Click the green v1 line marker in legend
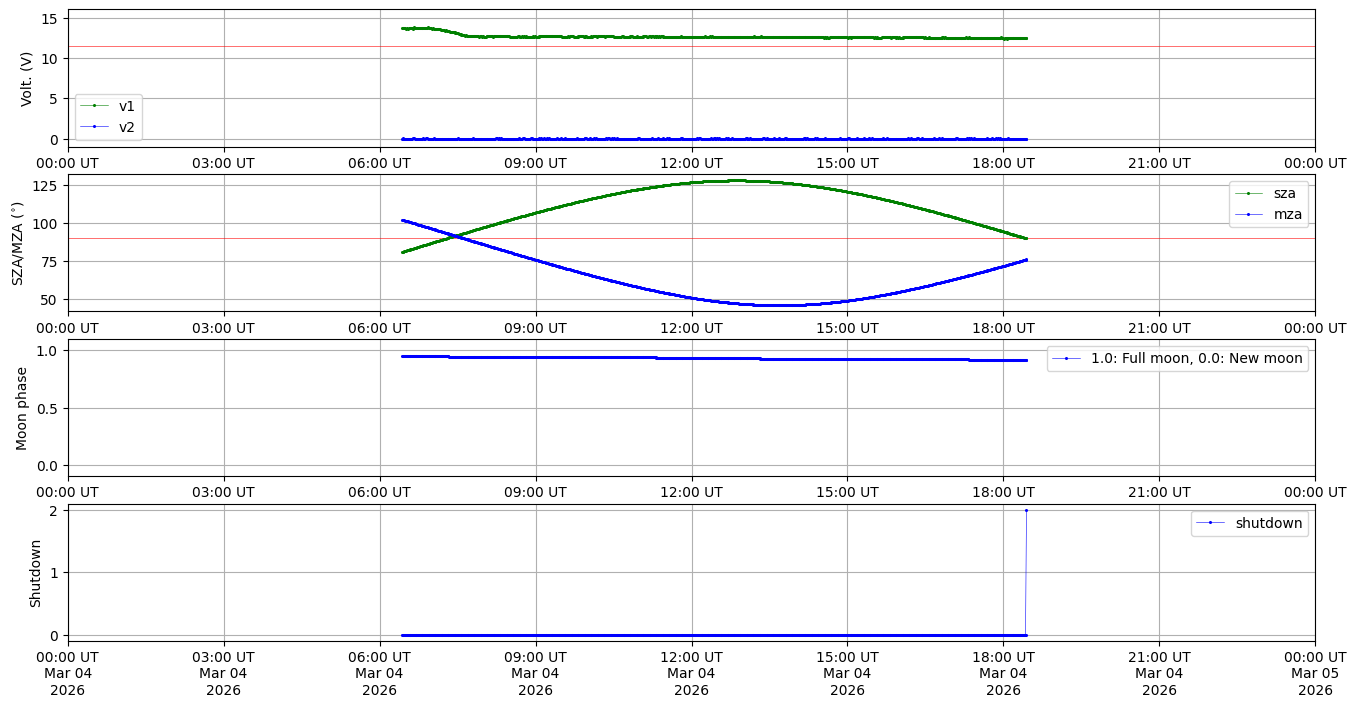Viewport: 1356px width, 707px height. point(94,106)
